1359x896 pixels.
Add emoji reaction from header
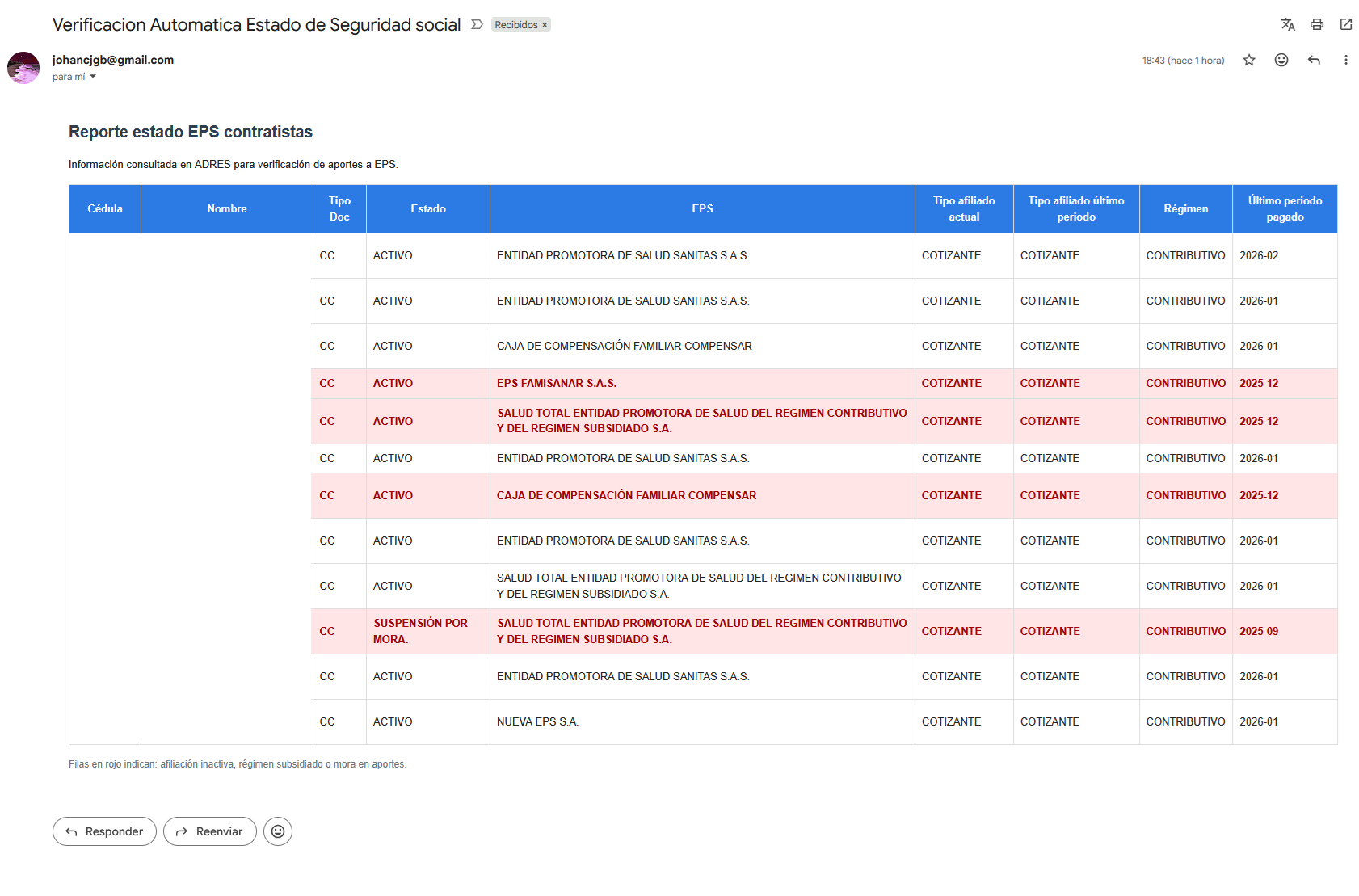pyautogui.click(x=1281, y=60)
